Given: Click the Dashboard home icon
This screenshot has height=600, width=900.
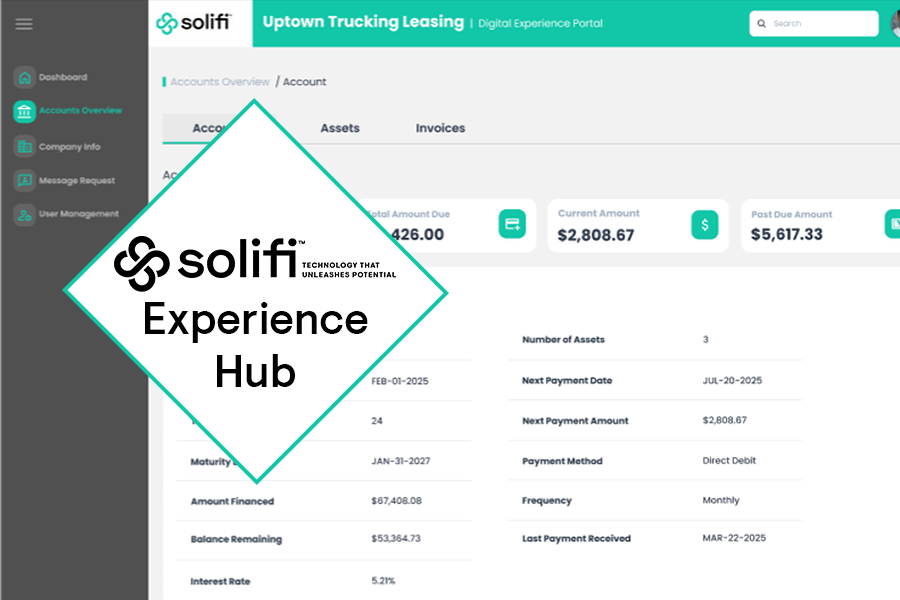Looking at the screenshot, I should pyautogui.click(x=25, y=78).
